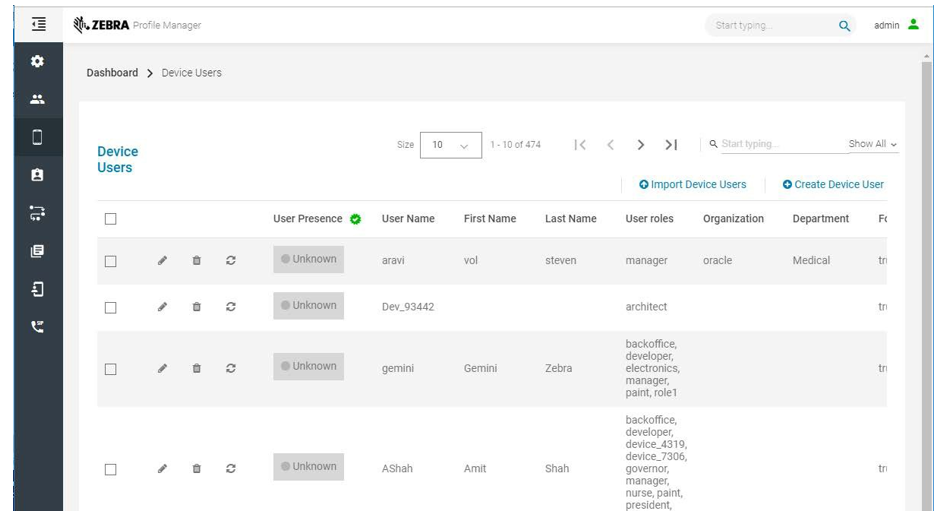Click Create Device User
Viewport: 941px width, 524px height.
pyautogui.click(x=833, y=185)
